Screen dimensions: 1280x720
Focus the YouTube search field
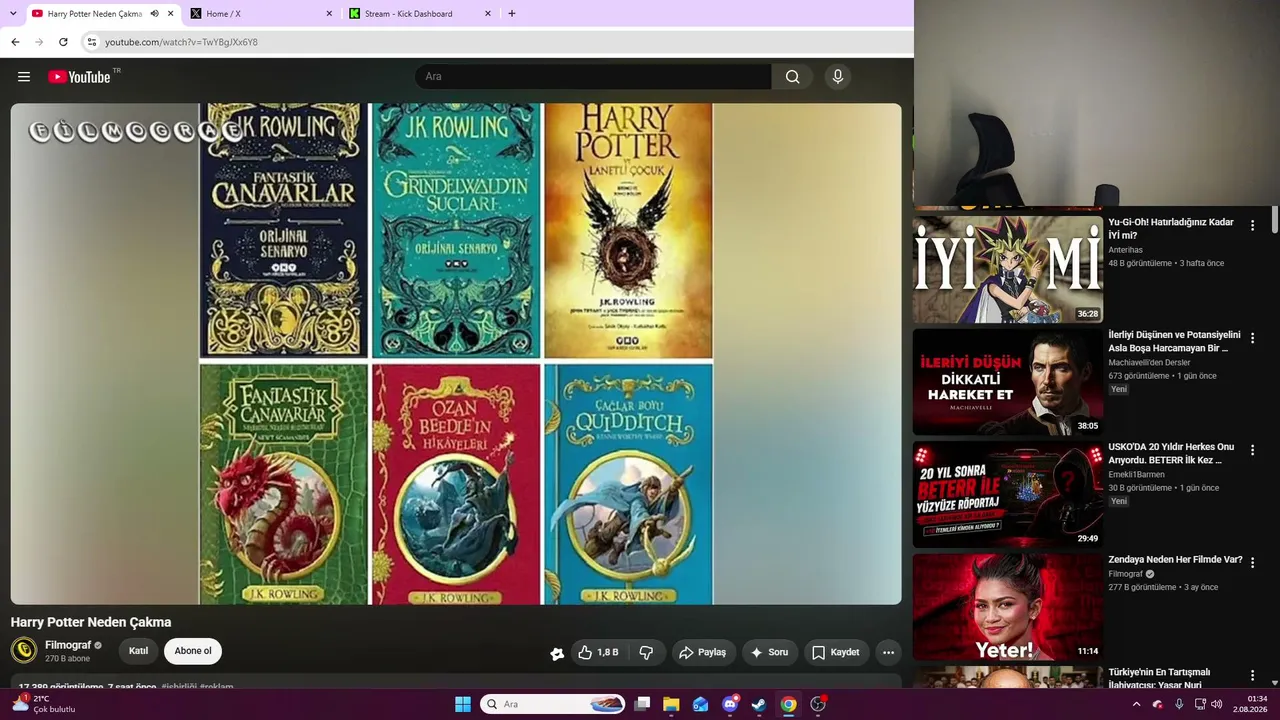click(593, 77)
